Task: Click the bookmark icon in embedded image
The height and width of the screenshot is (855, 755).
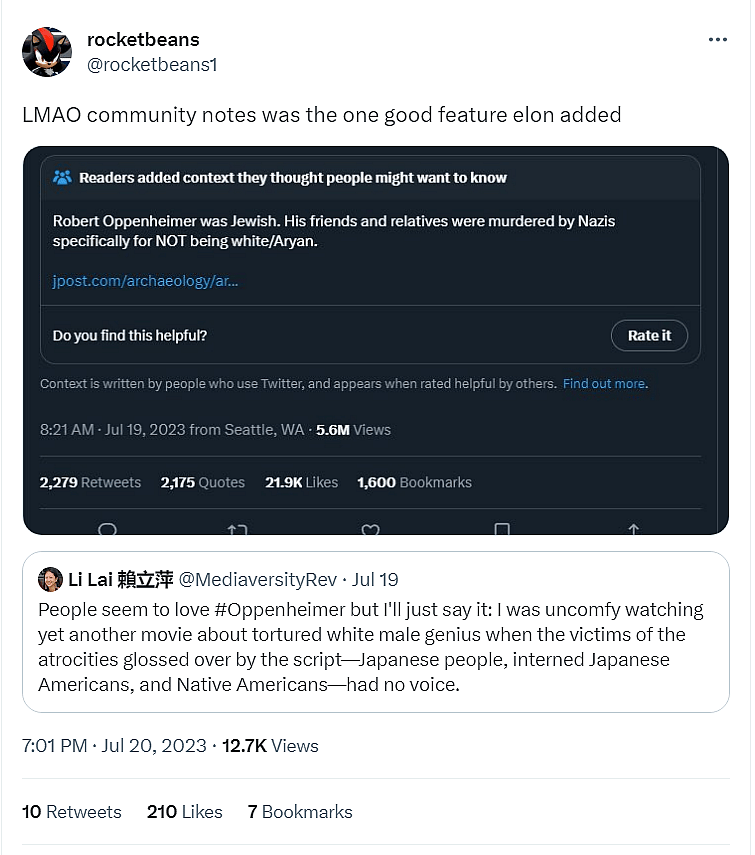Action: (502, 528)
